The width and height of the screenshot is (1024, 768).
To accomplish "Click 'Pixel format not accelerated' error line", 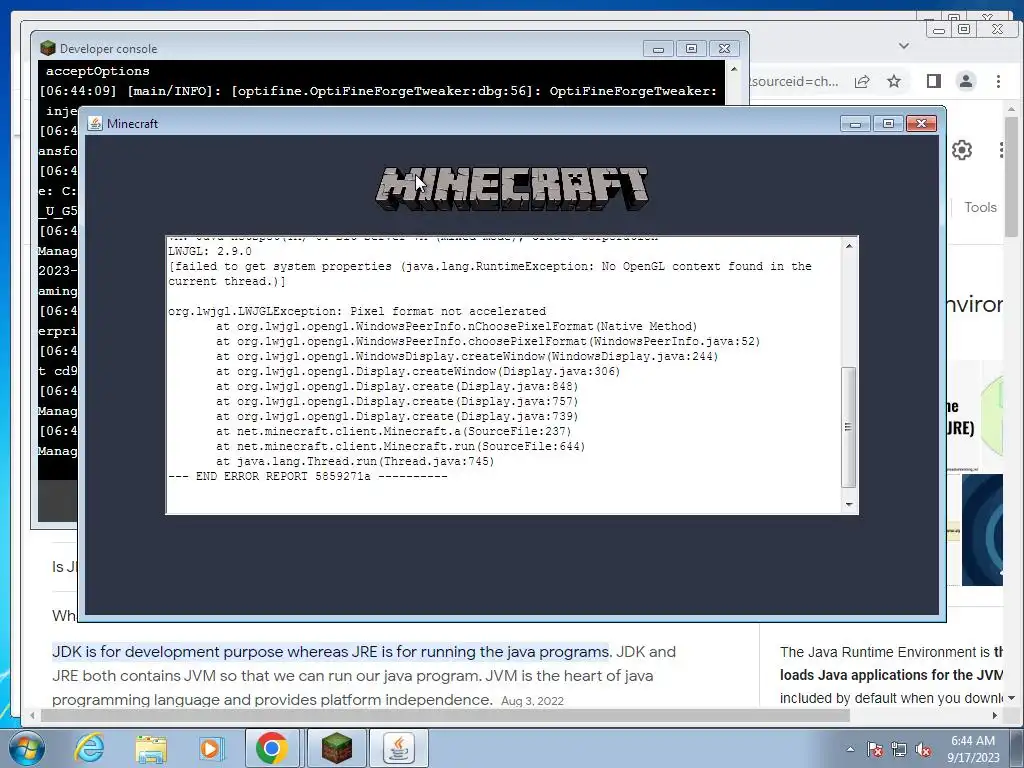I will pos(357,312).
